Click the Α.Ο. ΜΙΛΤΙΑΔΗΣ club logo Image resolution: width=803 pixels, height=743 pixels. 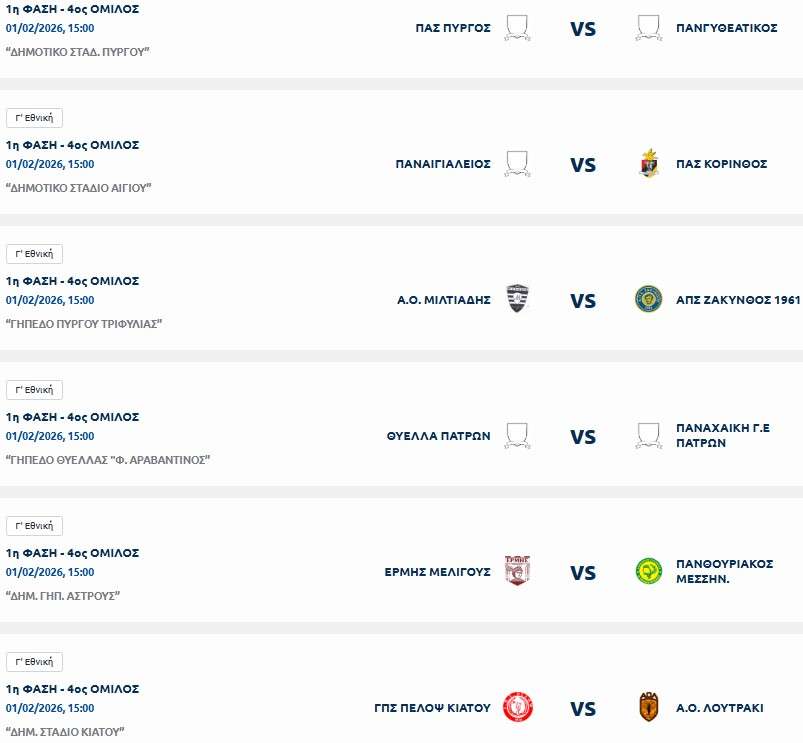517,300
